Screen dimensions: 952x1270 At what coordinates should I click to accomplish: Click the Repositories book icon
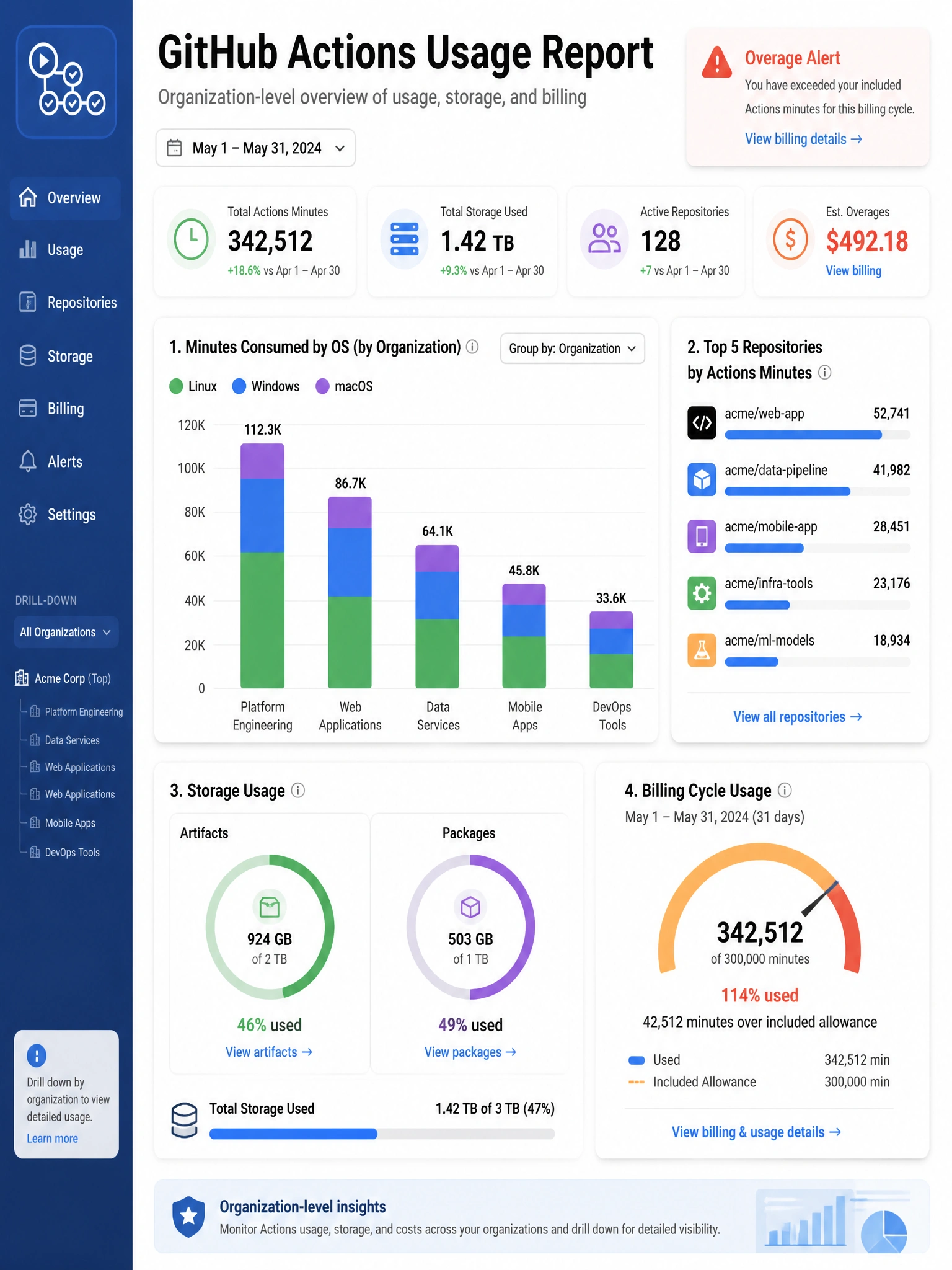(28, 302)
